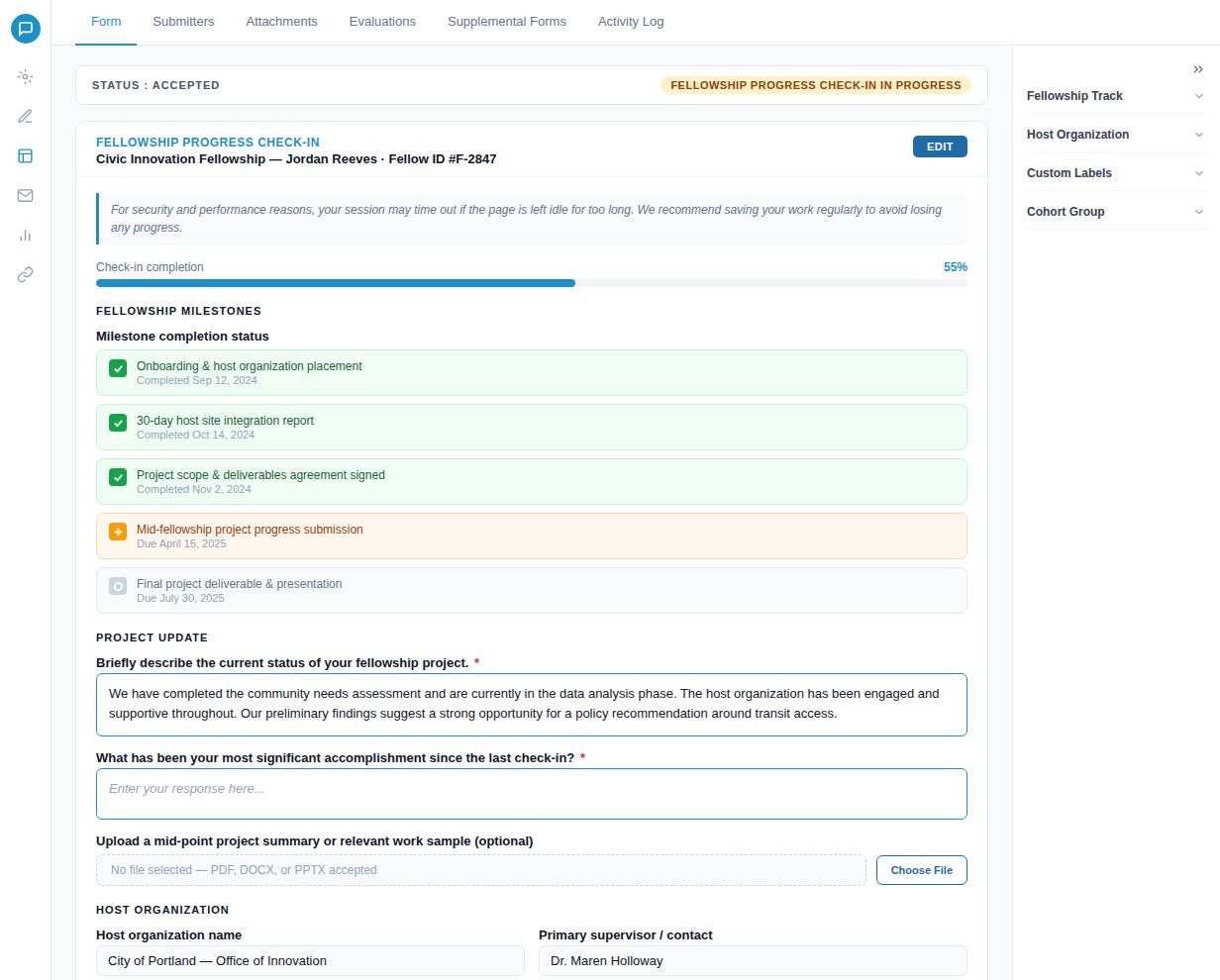Image resolution: width=1220 pixels, height=980 pixels.
Task: Click the pen edit icon in sidebar
Action: 25,116
